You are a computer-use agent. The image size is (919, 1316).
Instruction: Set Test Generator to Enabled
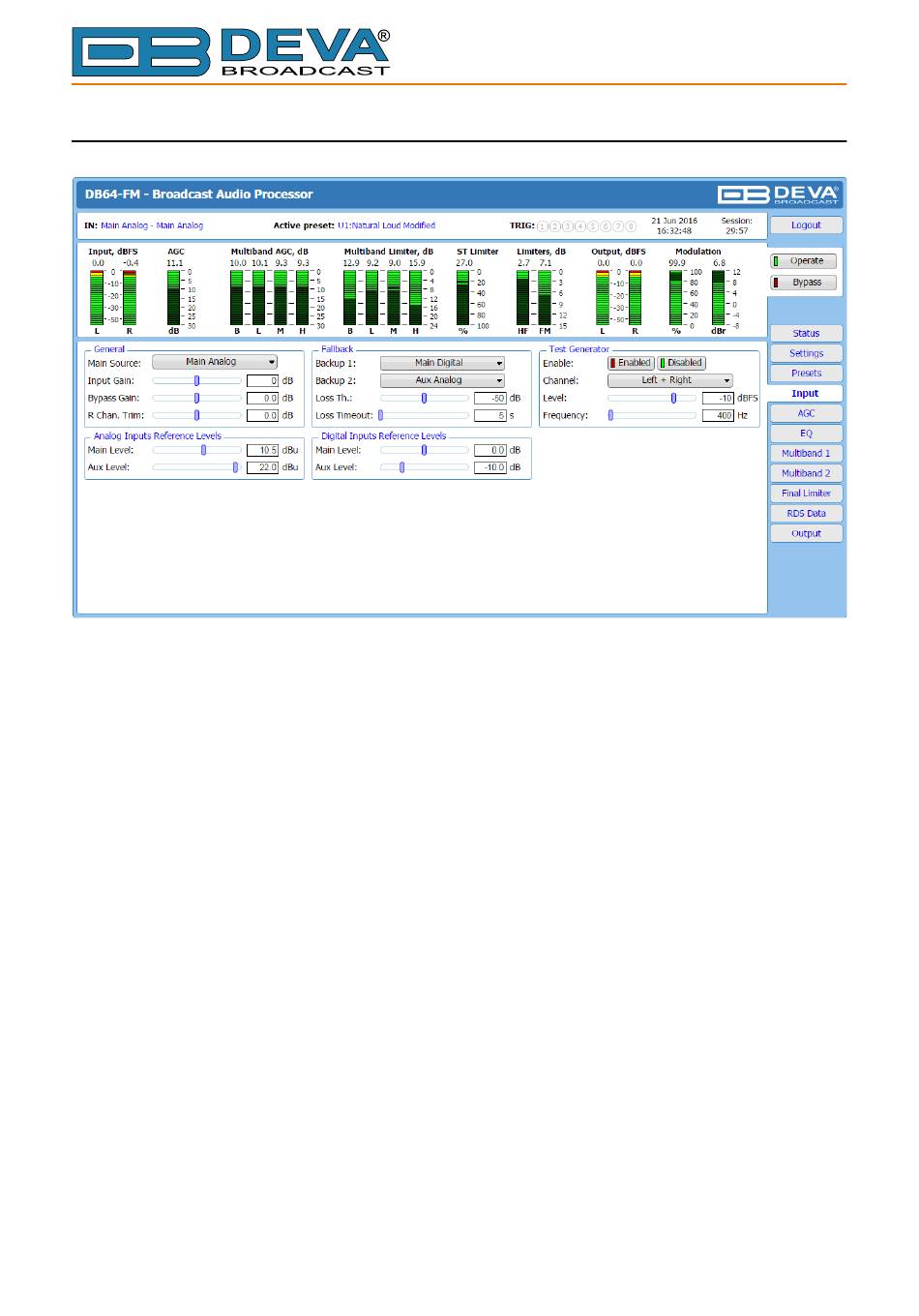pyautogui.click(x=630, y=363)
